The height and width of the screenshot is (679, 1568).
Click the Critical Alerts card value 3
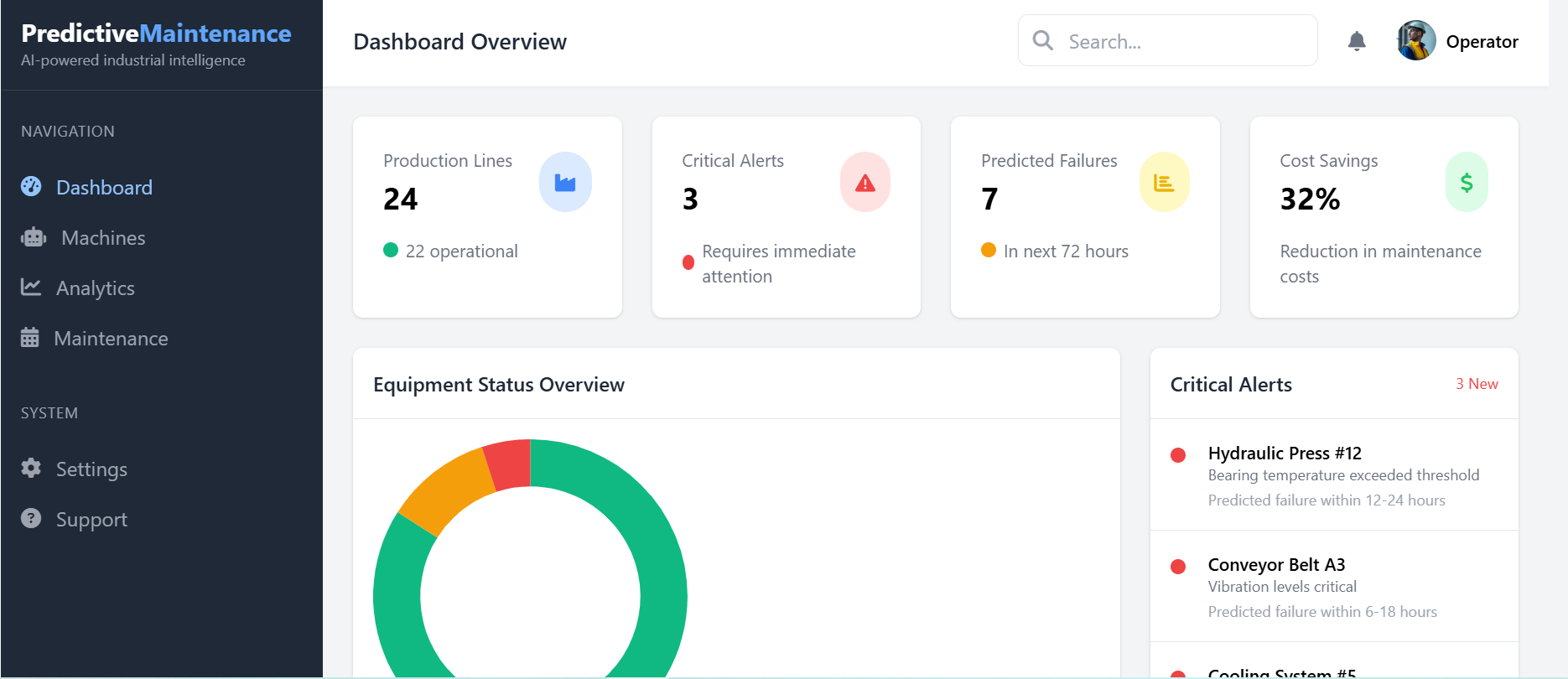690,200
